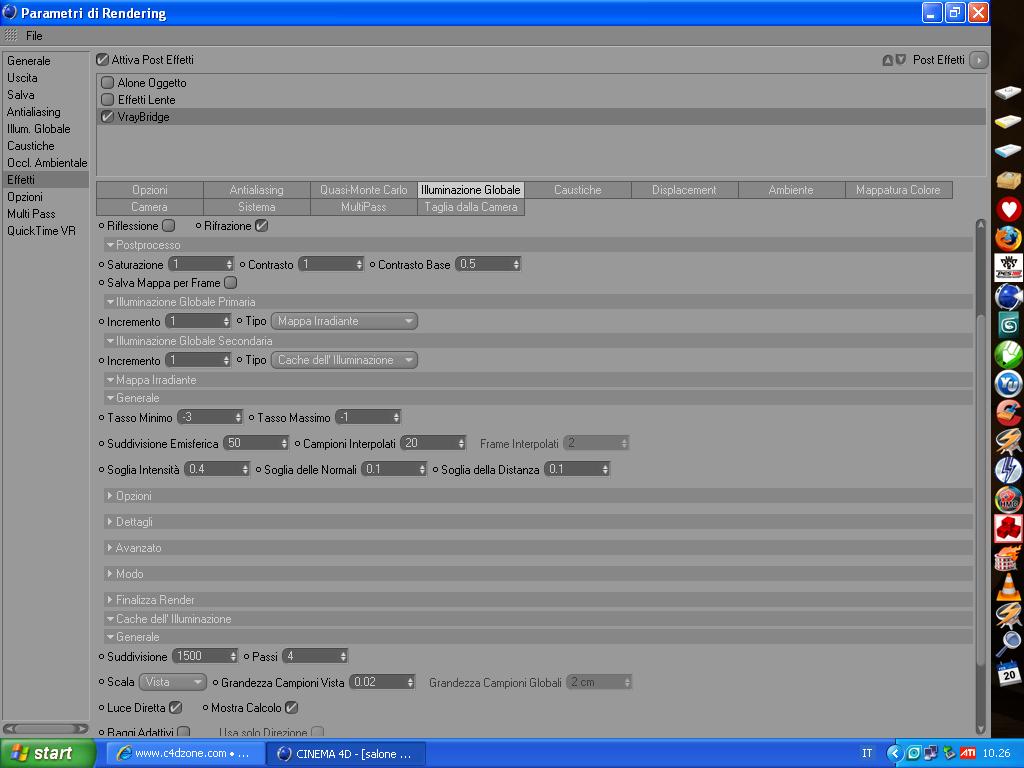Open the Firefox icon in the side dock
The image size is (1024, 768).
coord(1008,238)
